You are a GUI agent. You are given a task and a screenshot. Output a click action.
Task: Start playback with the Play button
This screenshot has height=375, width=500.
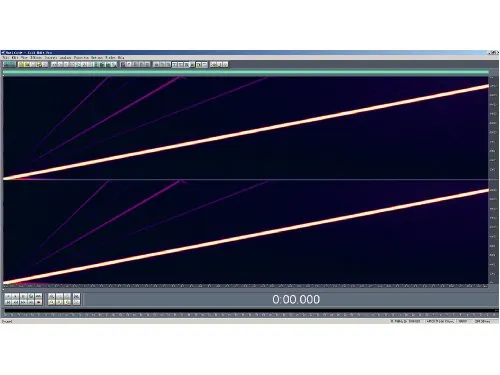point(15,296)
